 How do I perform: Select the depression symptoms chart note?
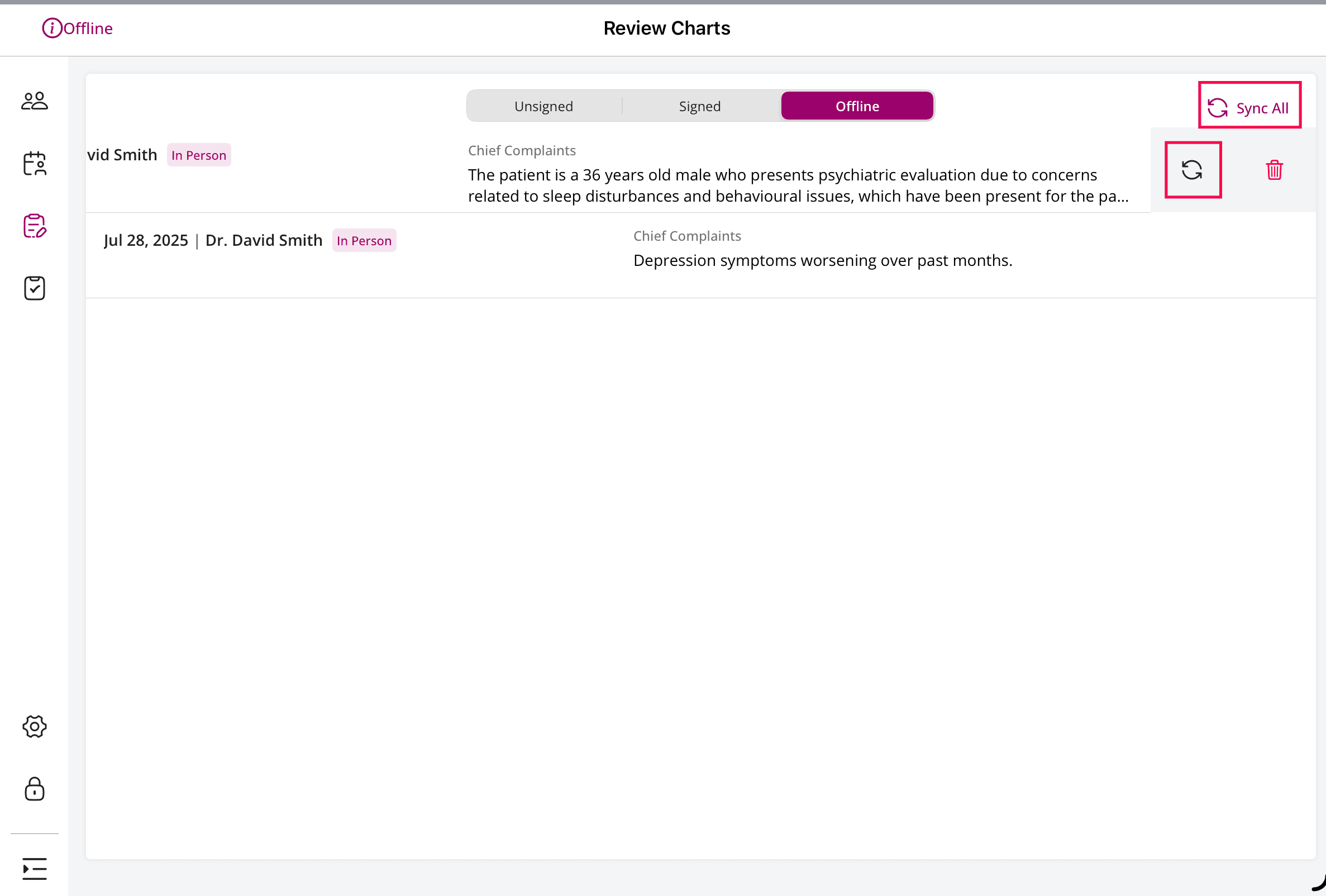[x=822, y=260]
